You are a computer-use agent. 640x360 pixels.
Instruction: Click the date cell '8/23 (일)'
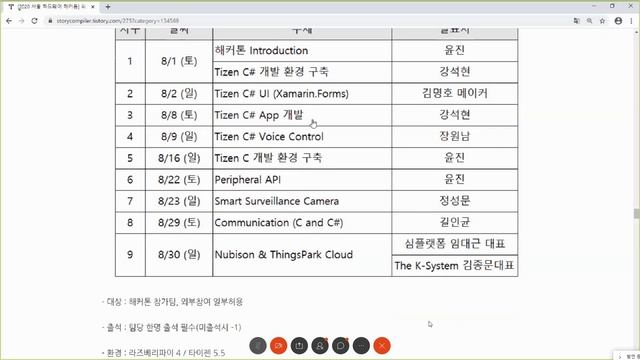179,201
